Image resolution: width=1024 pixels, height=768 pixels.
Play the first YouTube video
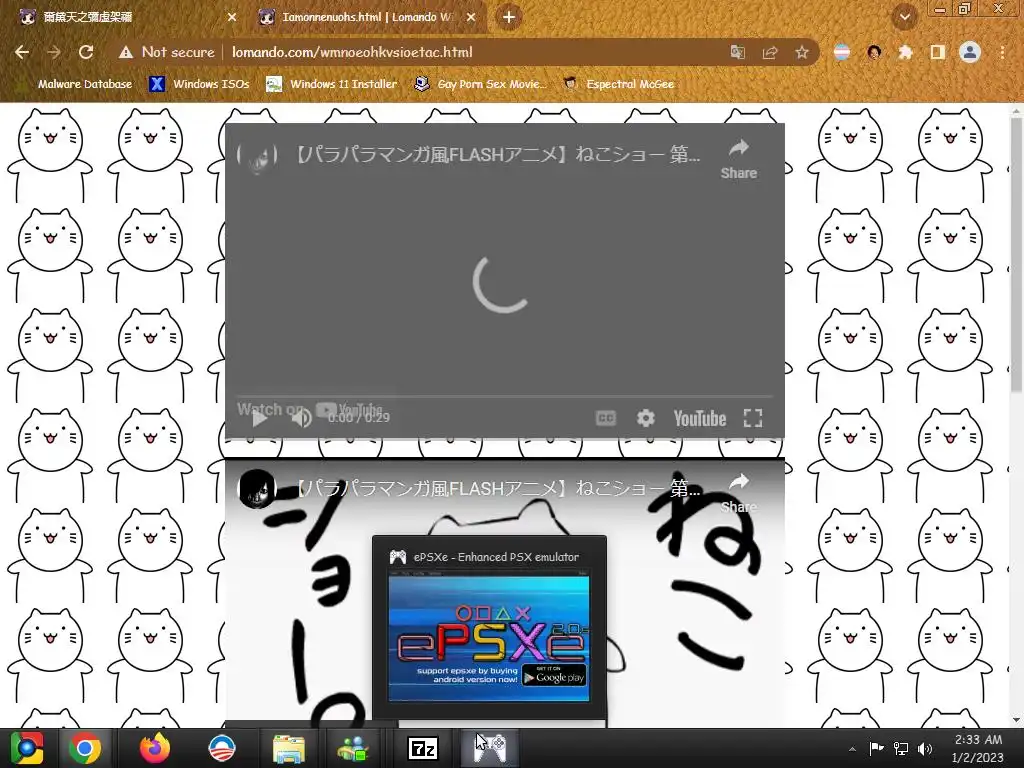tap(259, 418)
